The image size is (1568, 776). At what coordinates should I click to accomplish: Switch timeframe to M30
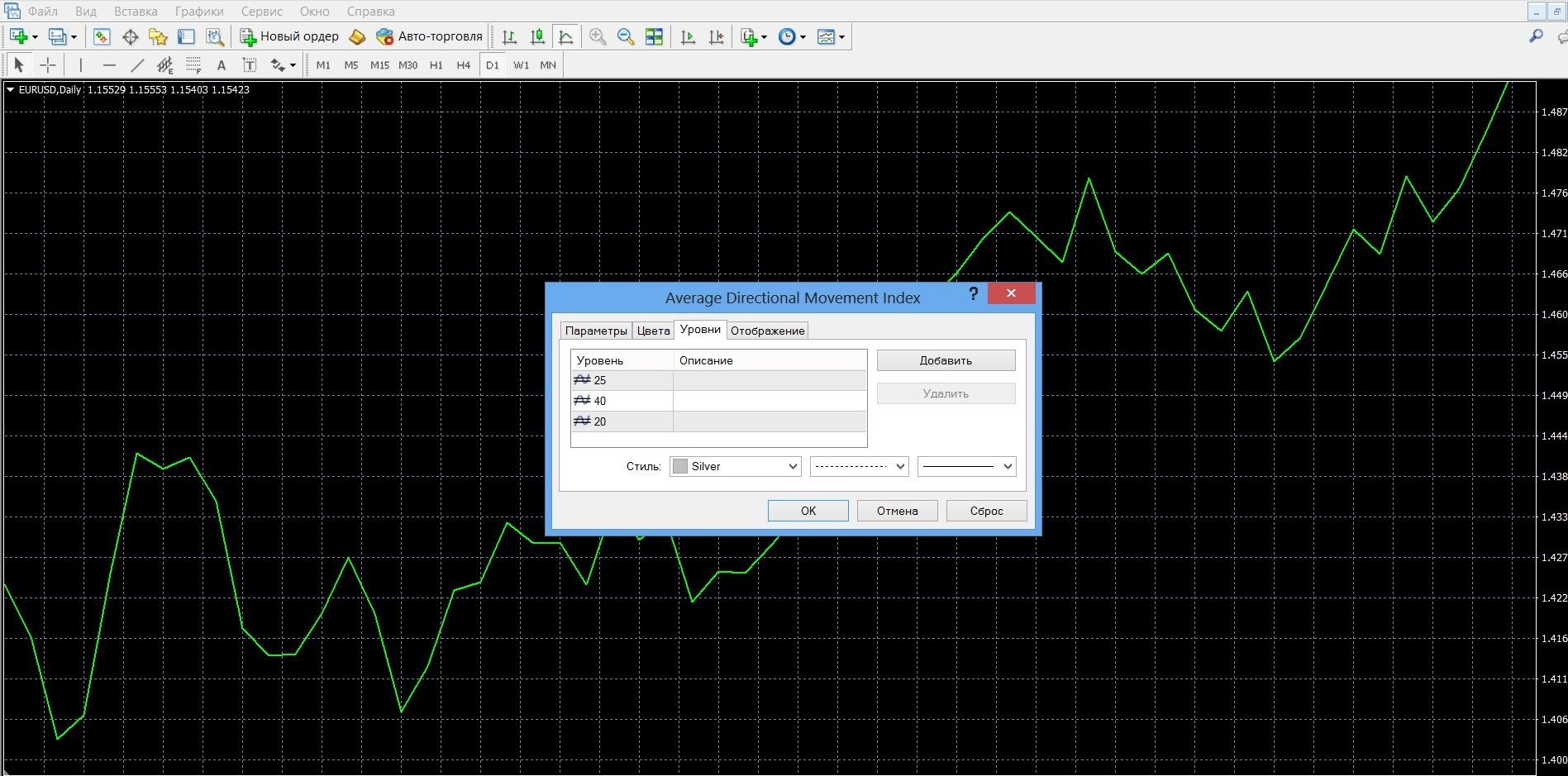tap(407, 64)
